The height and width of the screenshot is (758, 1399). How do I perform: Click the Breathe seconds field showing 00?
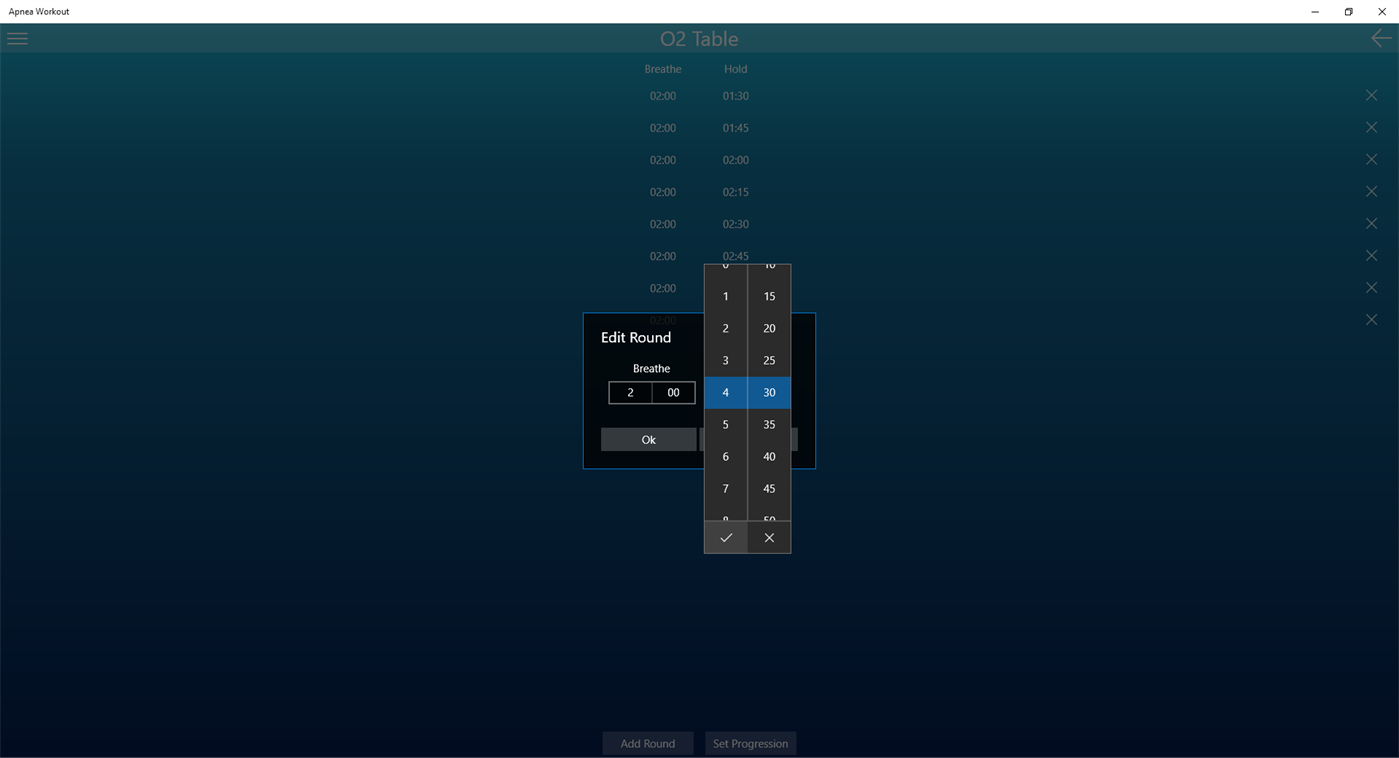pos(673,392)
